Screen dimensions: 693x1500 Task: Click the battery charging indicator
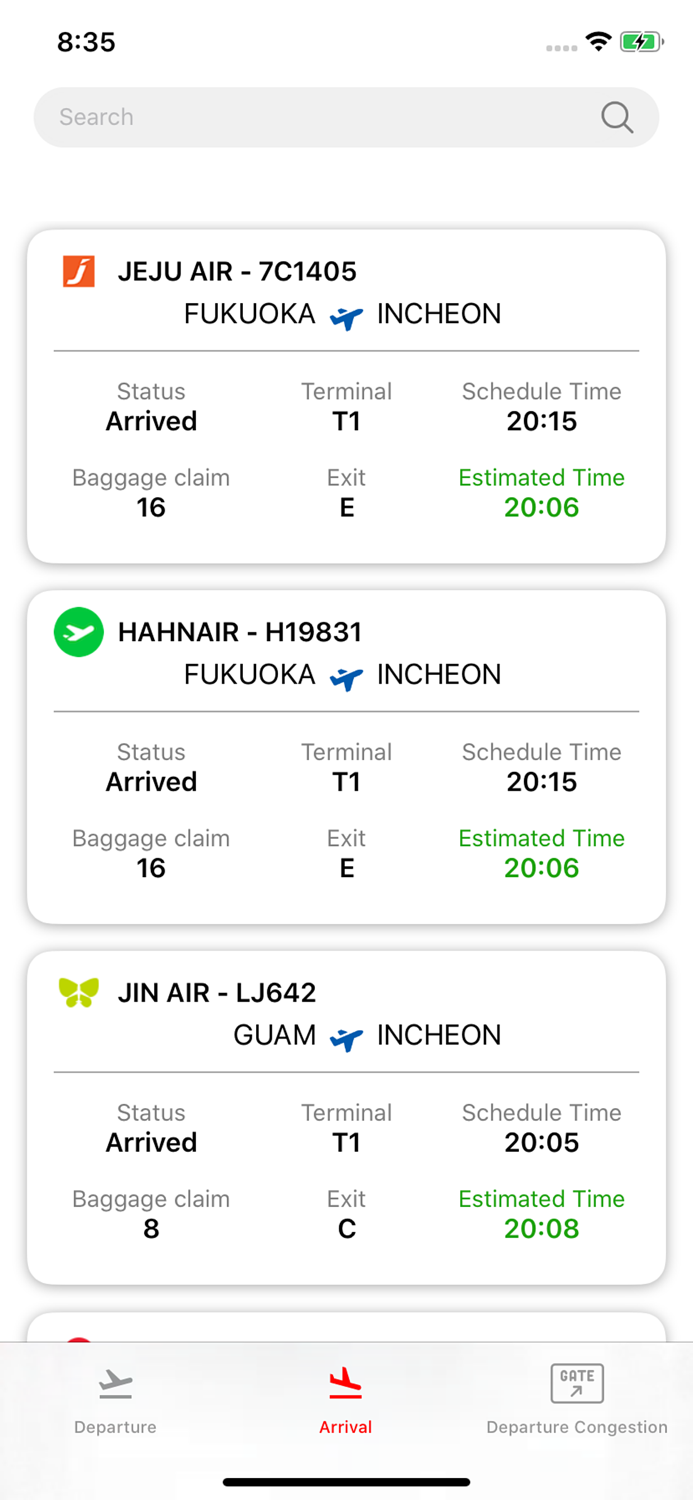[641, 41]
